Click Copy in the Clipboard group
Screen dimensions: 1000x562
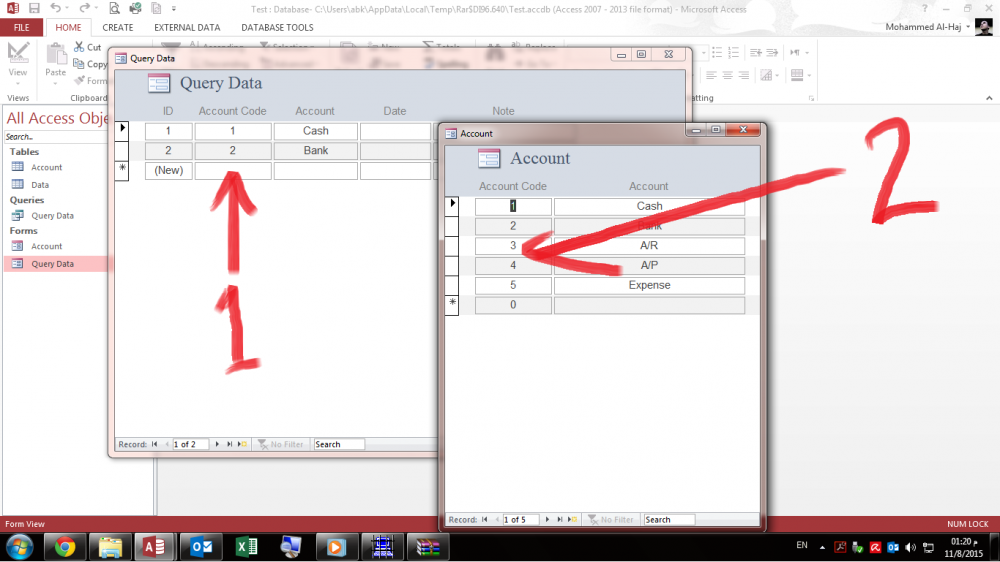(x=90, y=64)
